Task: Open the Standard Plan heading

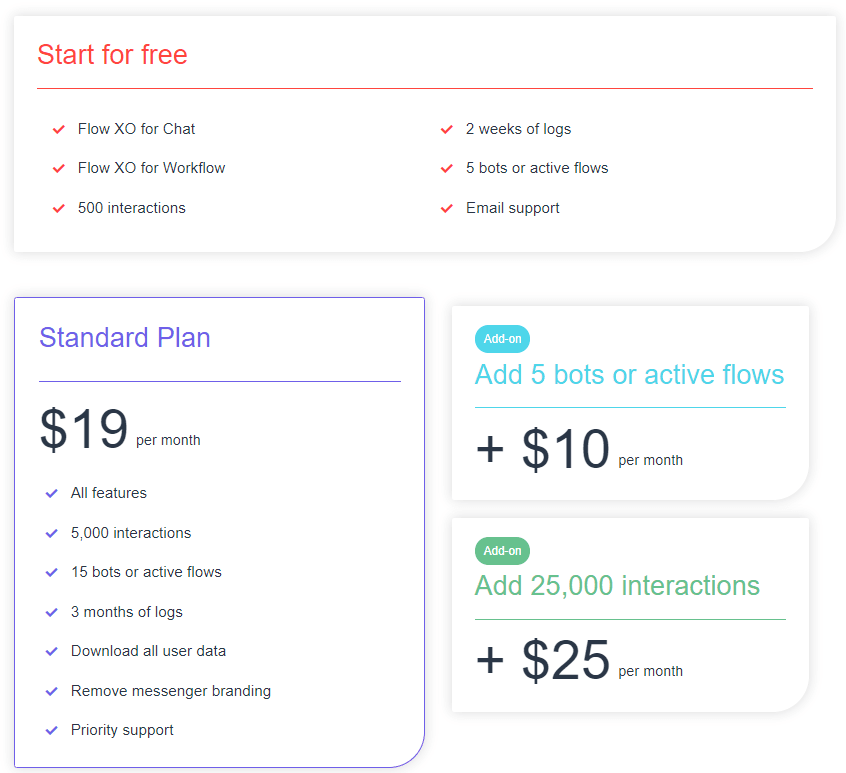Action: click(x=125, y=338)
